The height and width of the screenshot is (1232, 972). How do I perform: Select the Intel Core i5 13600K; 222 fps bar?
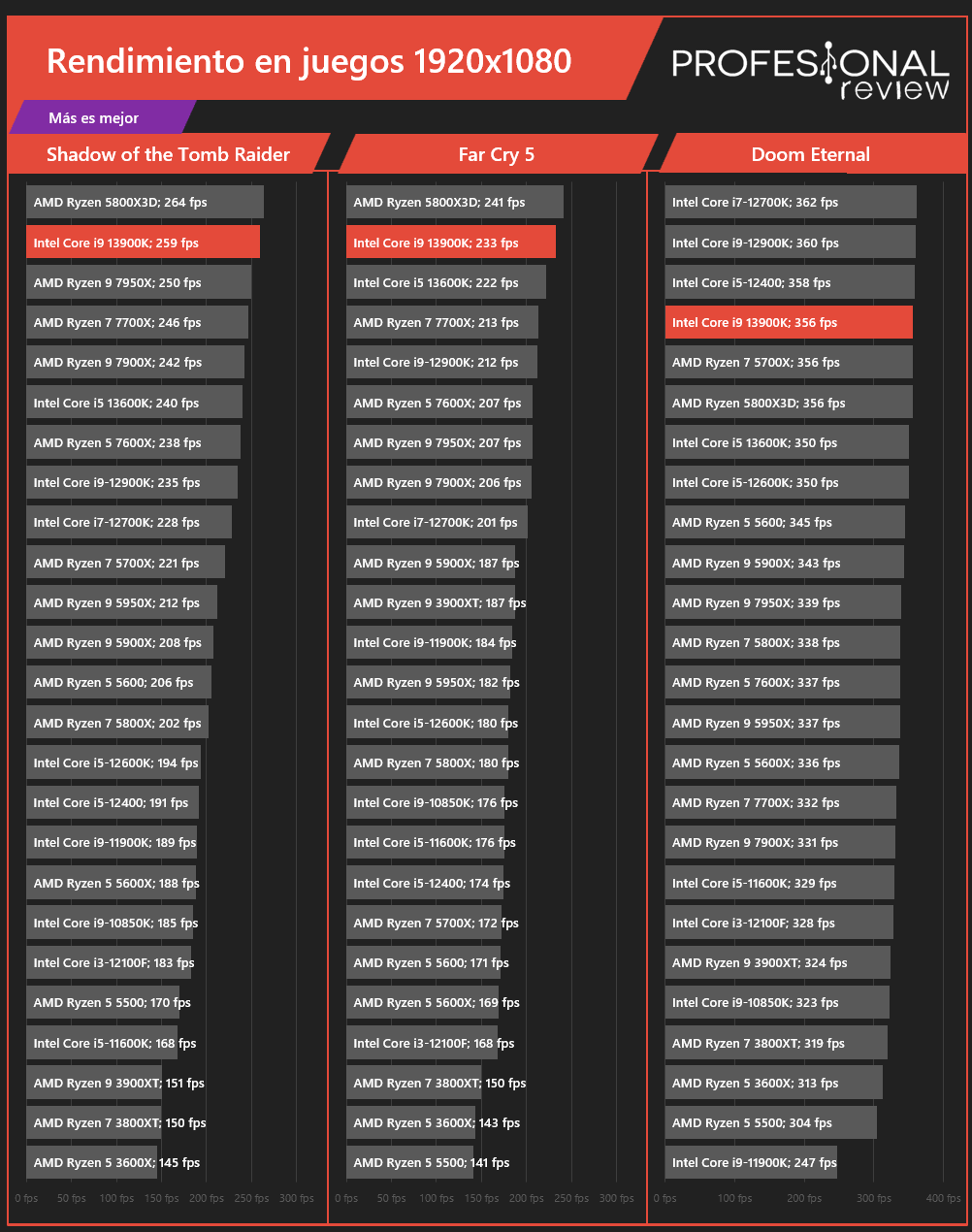click(x=446, y=282)
